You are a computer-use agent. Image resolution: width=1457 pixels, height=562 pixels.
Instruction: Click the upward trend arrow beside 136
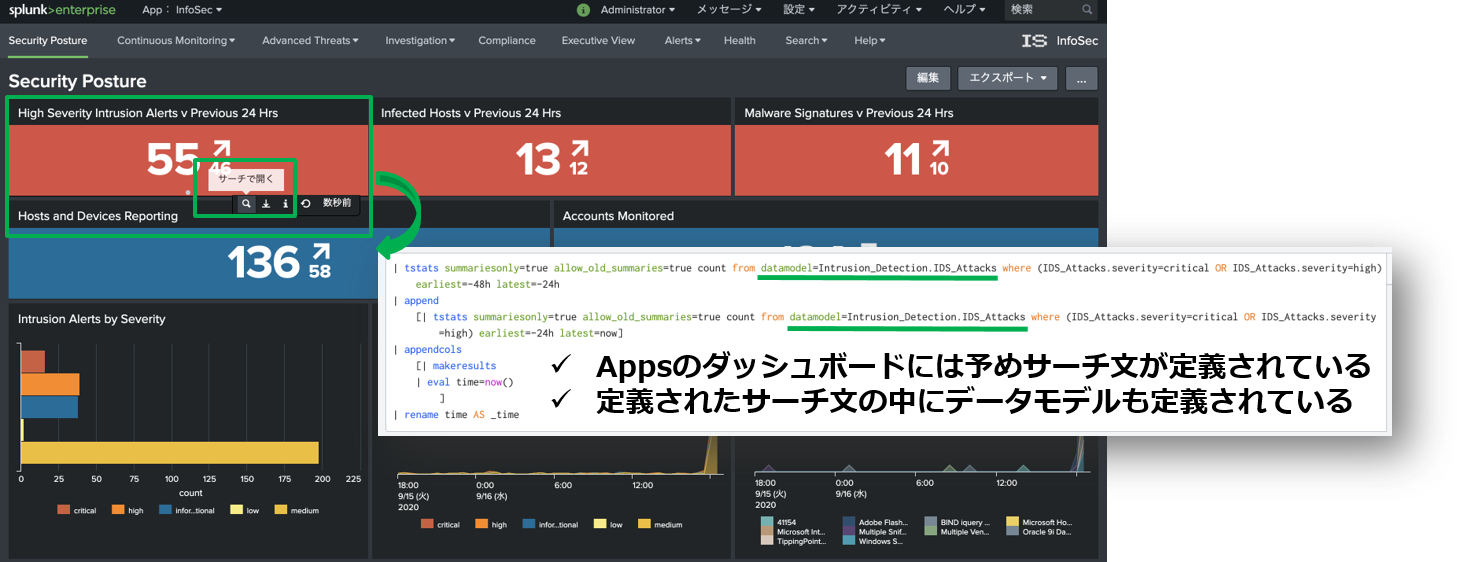coord(320,251)
